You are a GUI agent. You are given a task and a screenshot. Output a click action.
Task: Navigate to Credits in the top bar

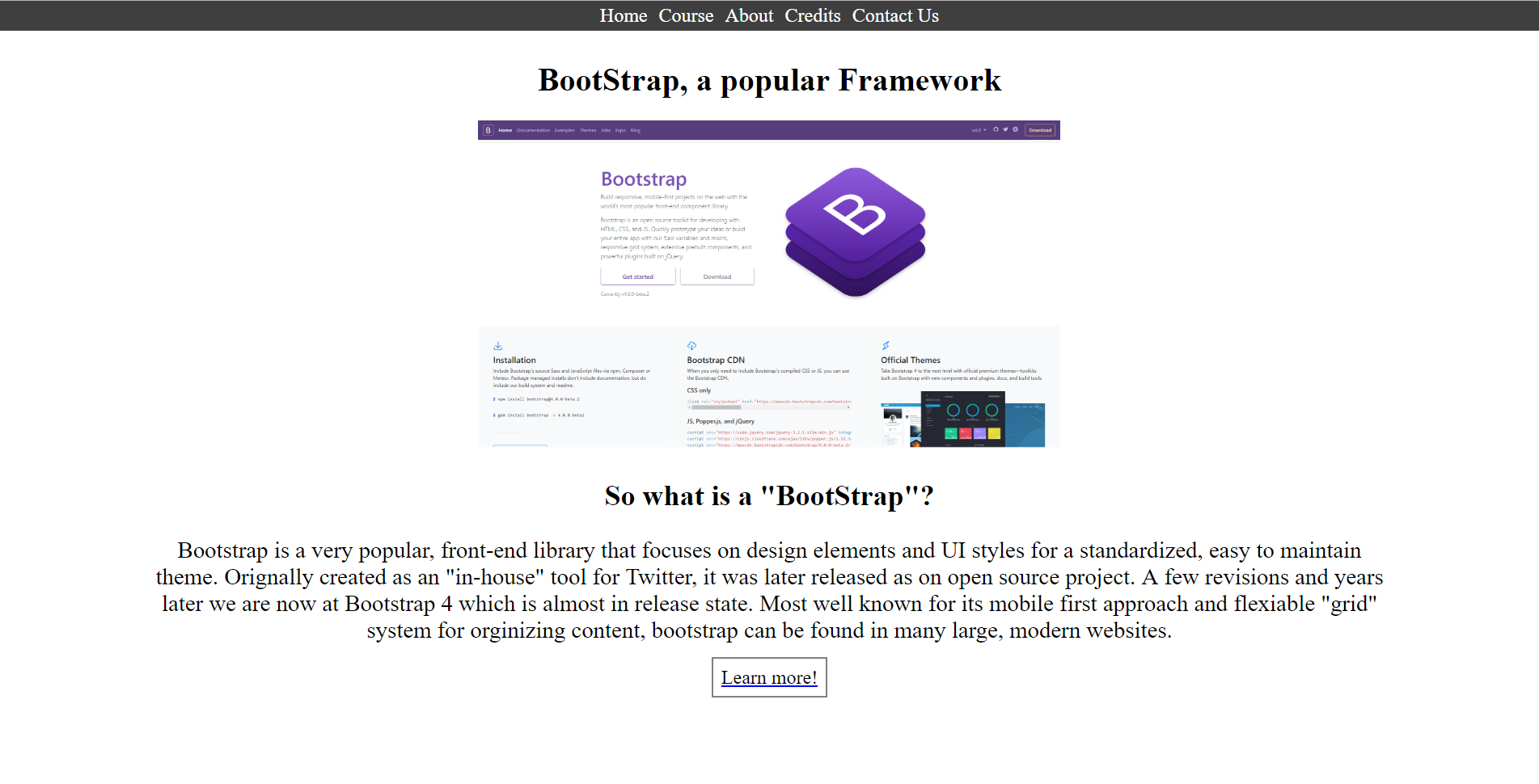(x=812, y=16)
